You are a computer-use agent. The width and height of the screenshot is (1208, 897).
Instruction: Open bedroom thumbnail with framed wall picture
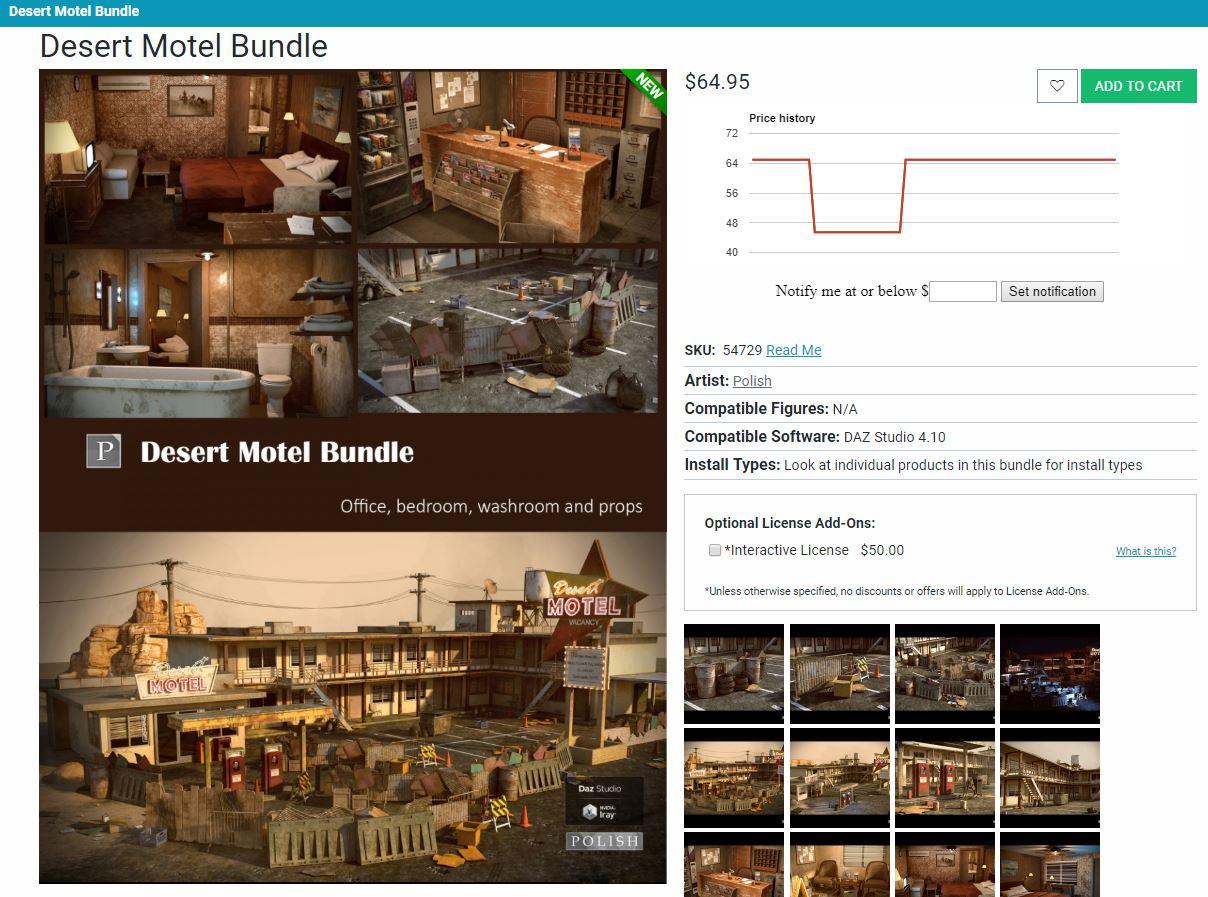pos(945,864)
